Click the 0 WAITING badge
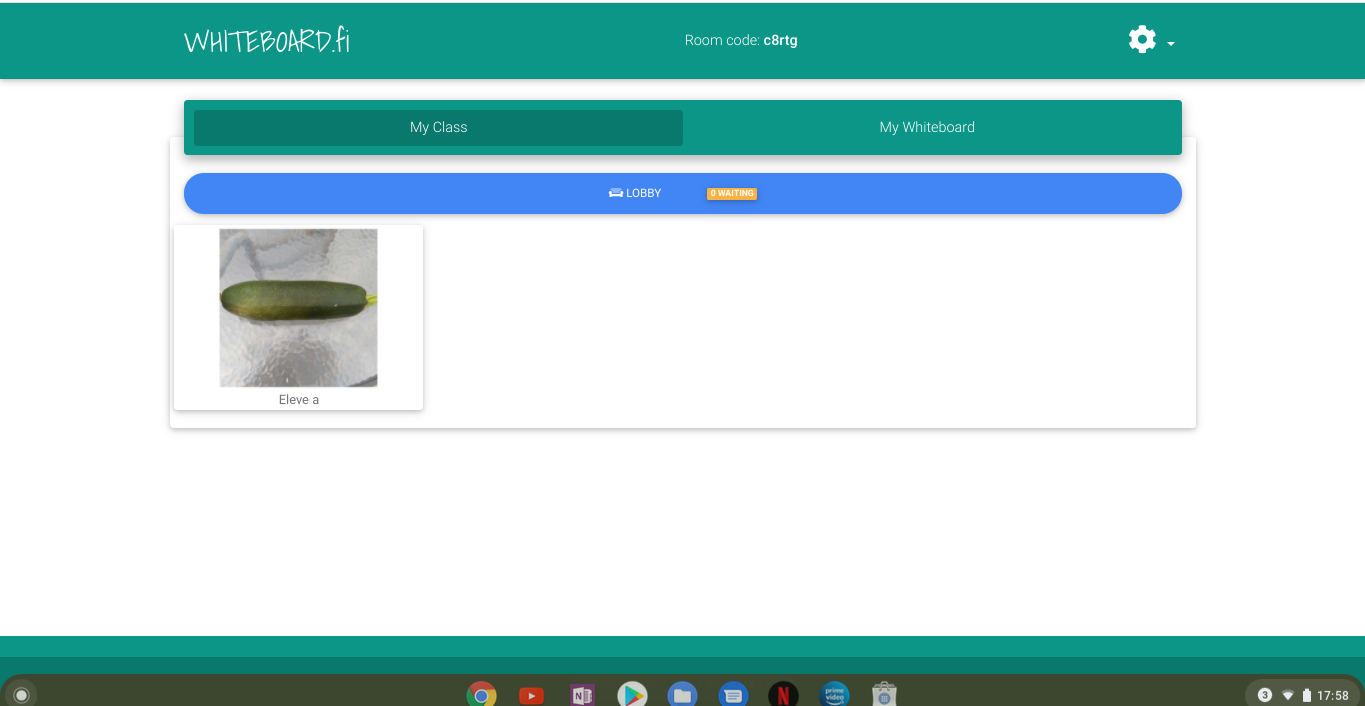The image size is (1365, 706). (731, 193)
